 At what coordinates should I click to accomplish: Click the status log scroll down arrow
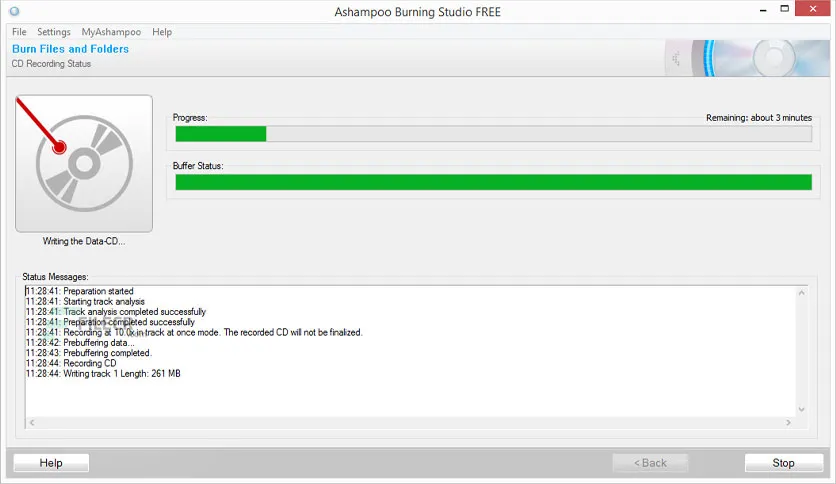tap(800, 409)
